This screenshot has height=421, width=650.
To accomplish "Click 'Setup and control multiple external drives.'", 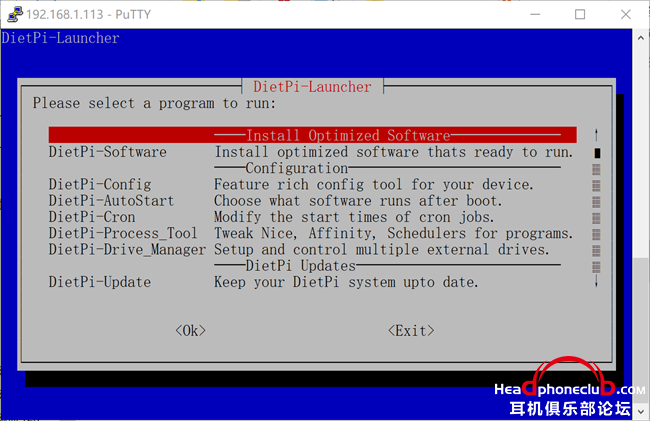I will tap(381, 249).
